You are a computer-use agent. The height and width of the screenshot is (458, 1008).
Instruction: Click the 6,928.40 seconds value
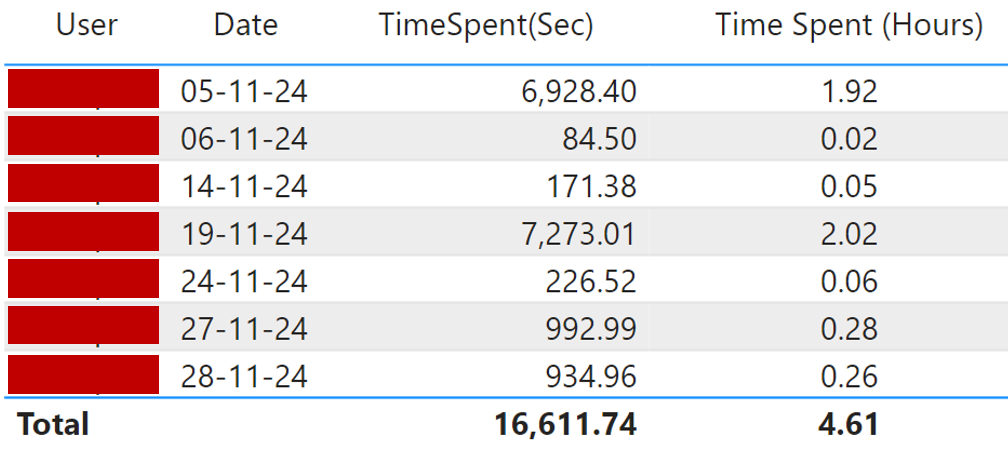(579, 92)
